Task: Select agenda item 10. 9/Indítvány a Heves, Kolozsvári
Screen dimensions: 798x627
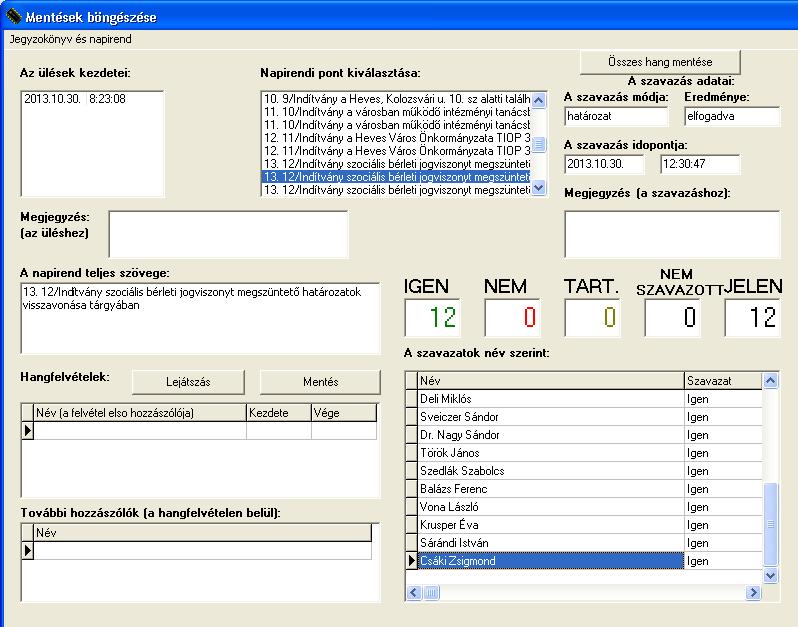Action: pyautogui.click(x=397, y=99)
